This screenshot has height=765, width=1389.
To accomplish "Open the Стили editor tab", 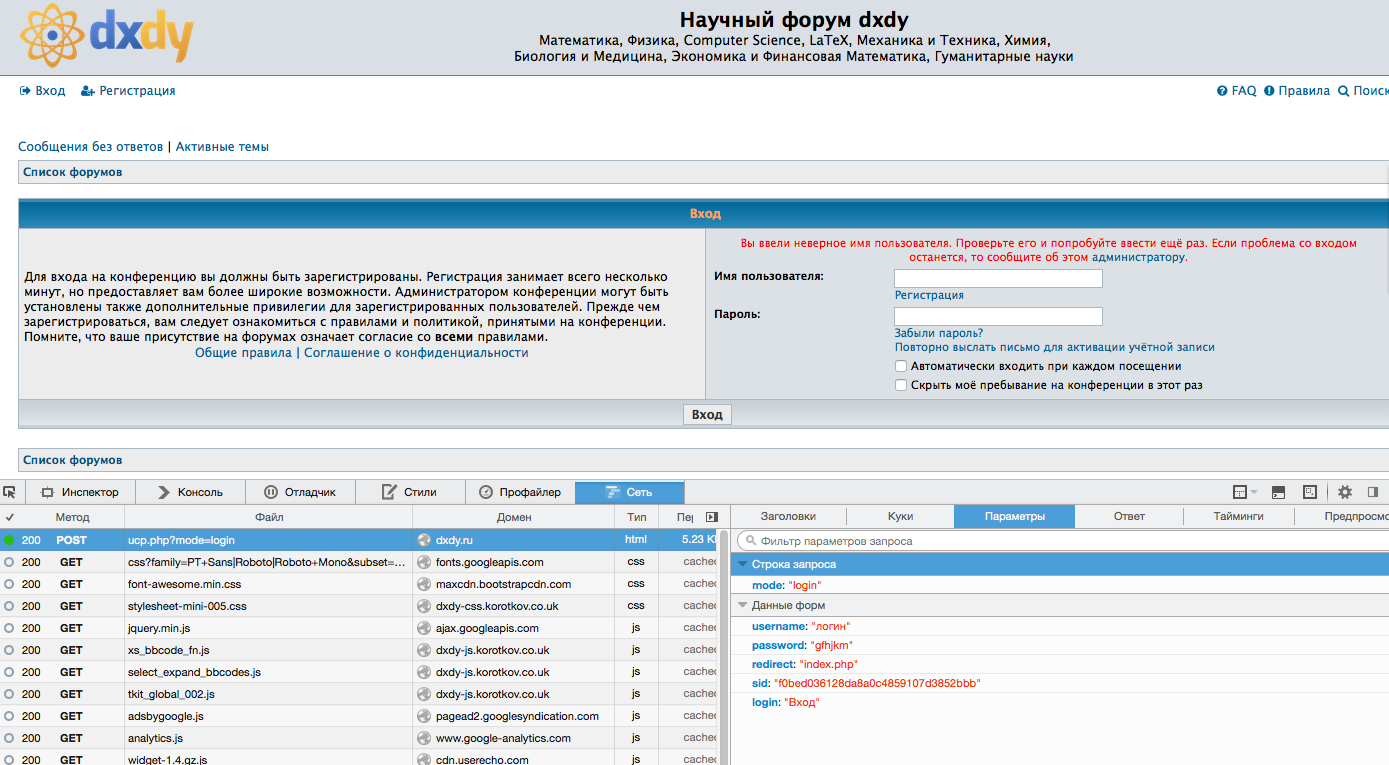I will click(410, 492).
